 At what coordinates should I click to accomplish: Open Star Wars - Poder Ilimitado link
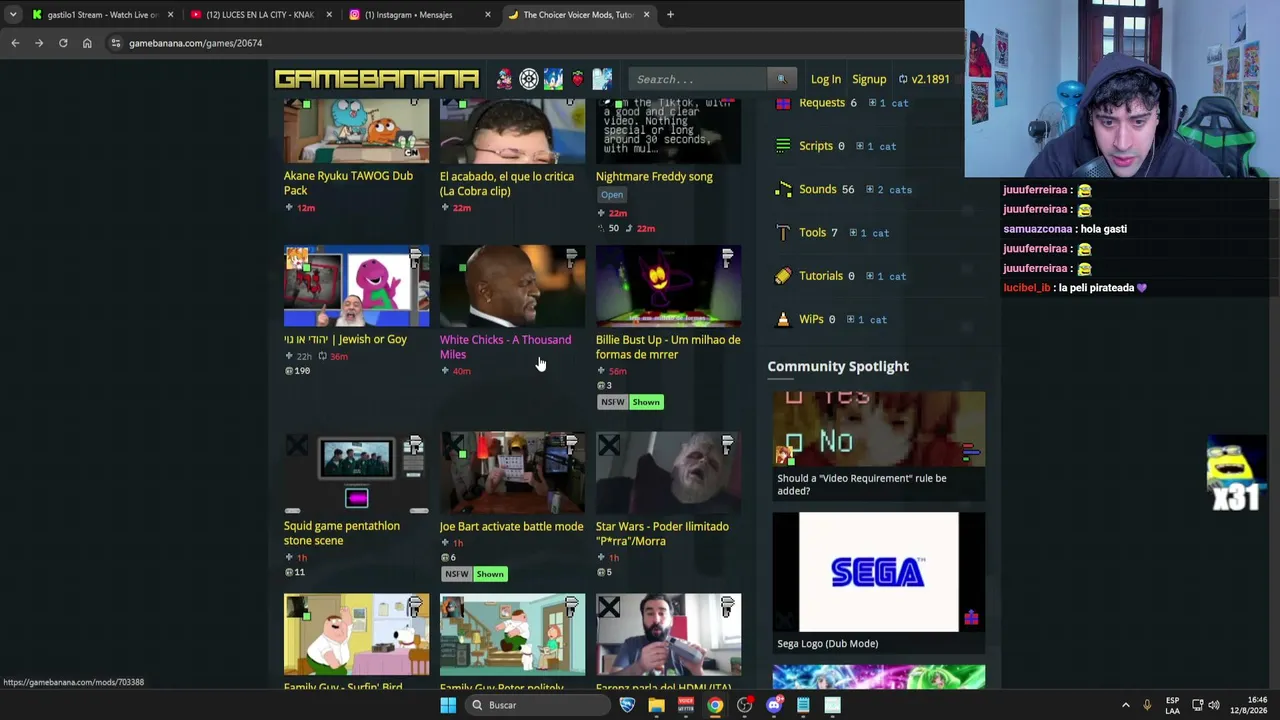662,533
